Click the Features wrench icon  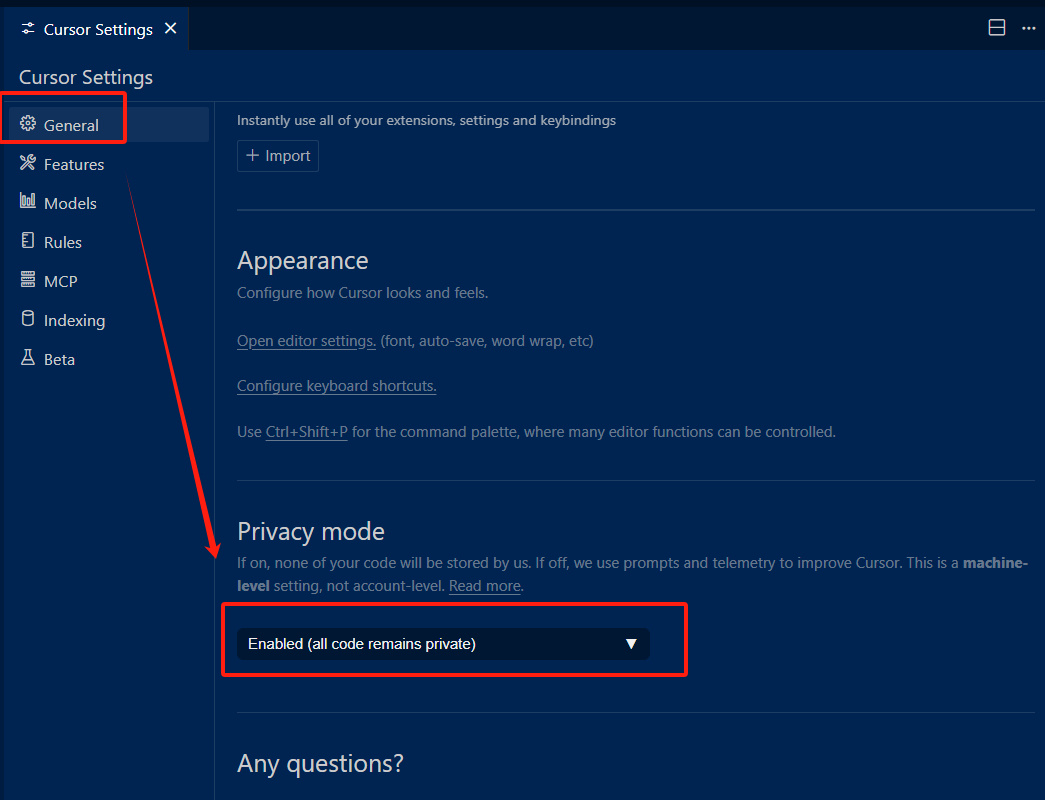coord(27,163)
